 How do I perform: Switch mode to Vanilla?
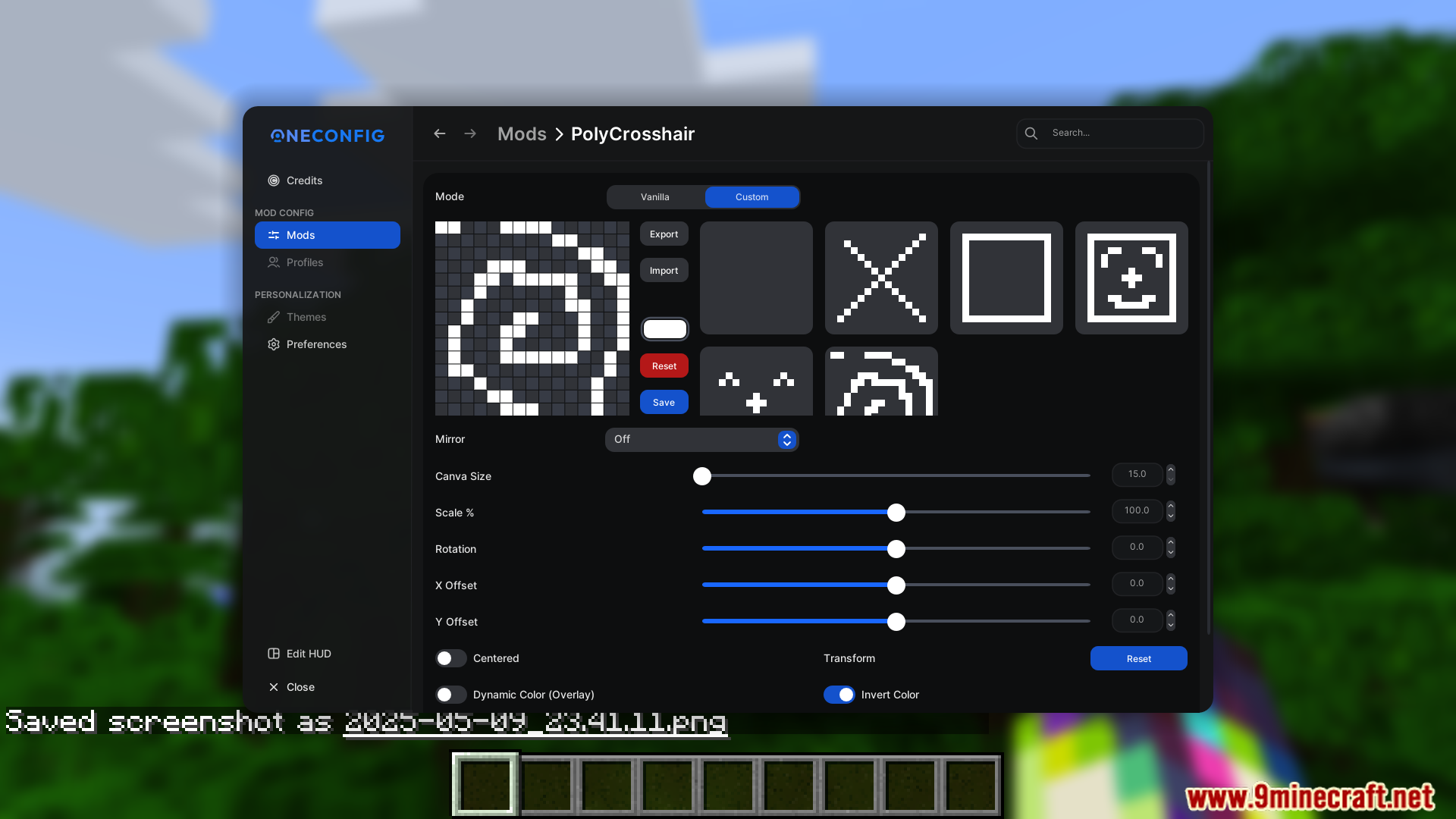coord(655,197)
